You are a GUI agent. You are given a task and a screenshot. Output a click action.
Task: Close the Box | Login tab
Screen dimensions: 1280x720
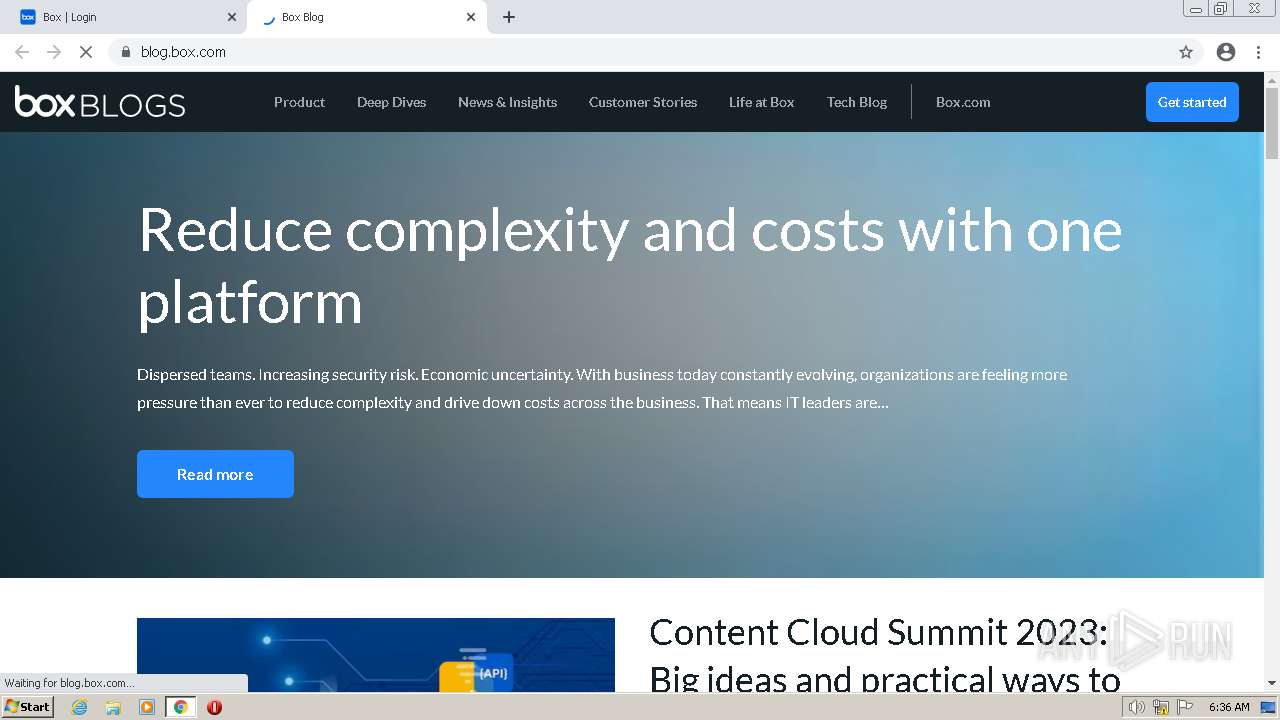point(232,17)
